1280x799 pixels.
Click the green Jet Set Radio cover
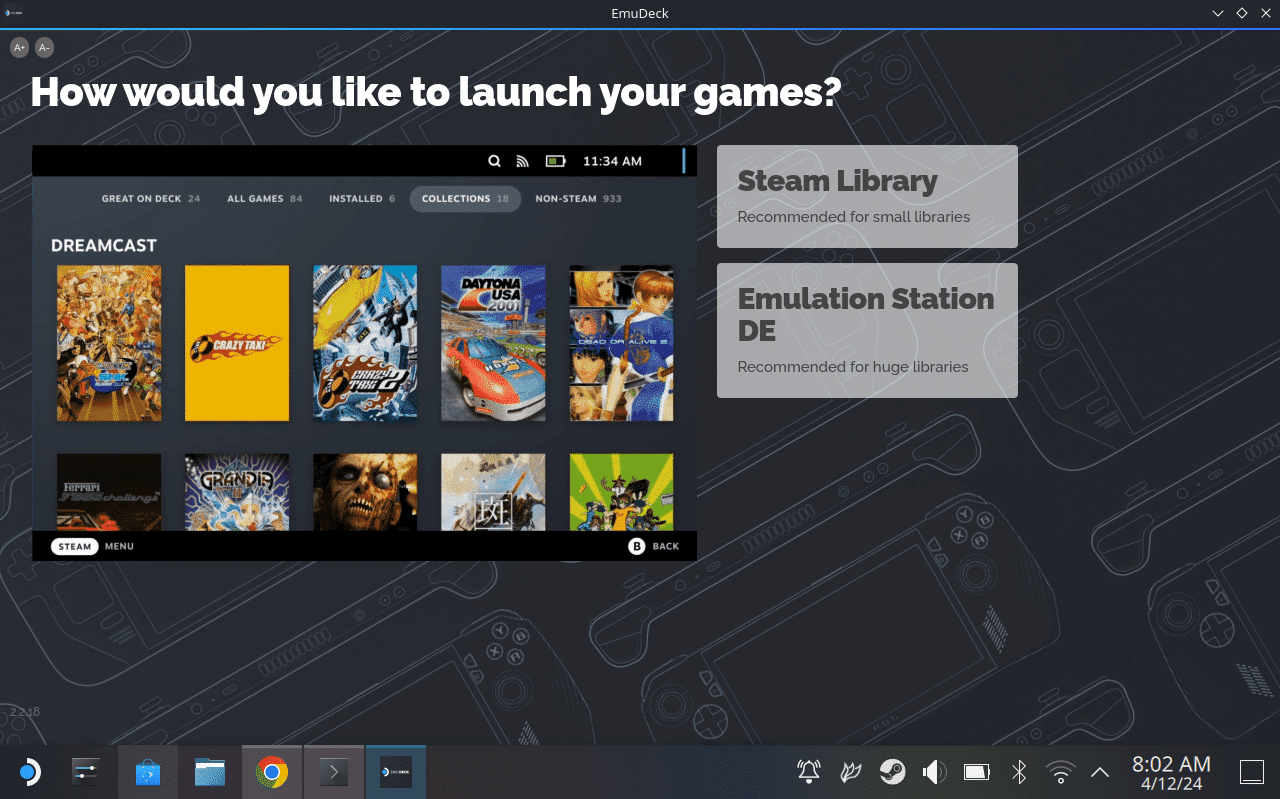click(621, 492)
